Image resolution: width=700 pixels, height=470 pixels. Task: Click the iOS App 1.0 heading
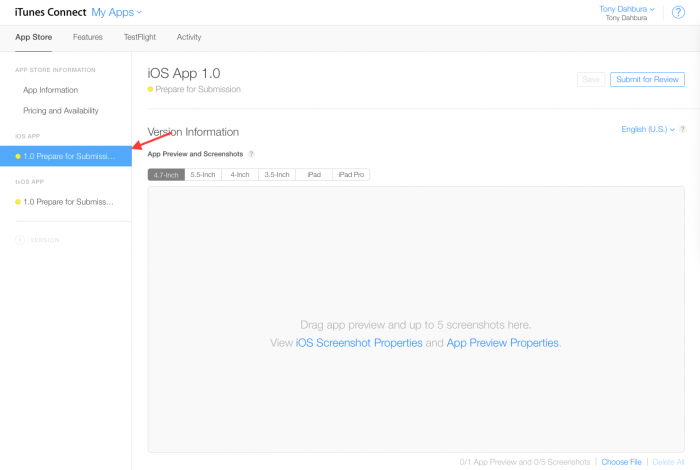(x=184, y=73)
